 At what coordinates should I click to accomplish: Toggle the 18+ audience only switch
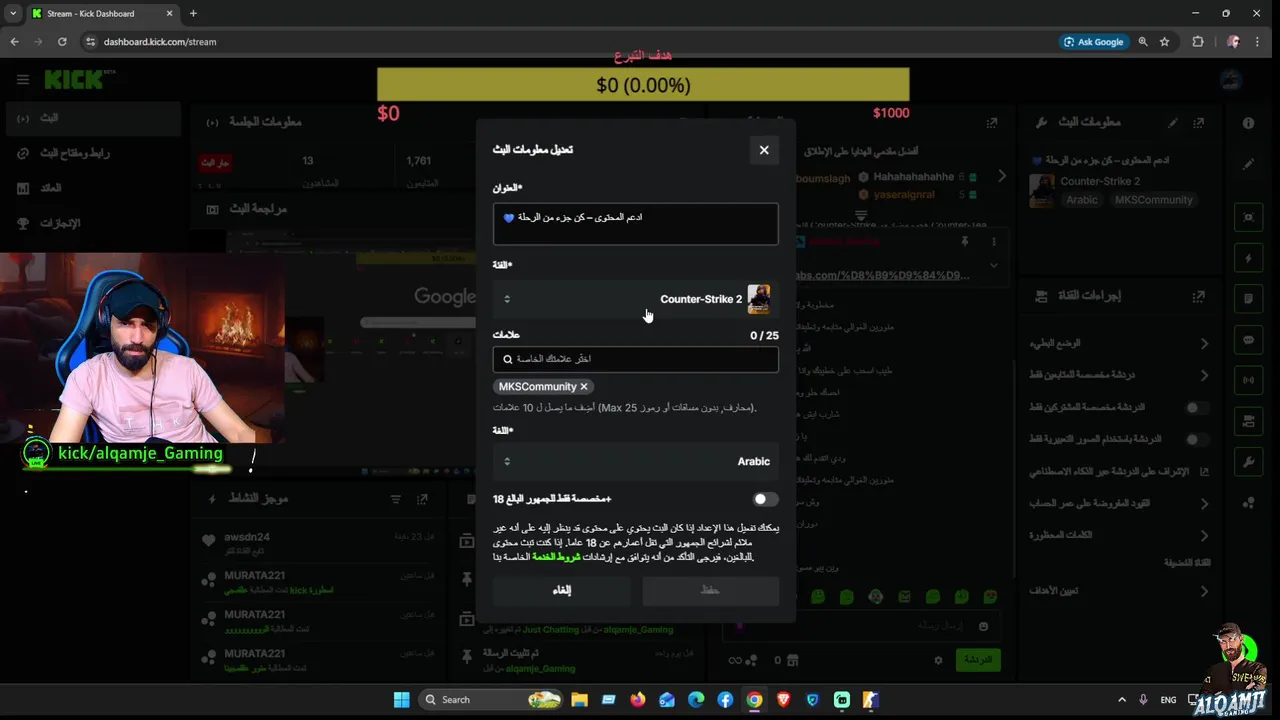(765, 499)
